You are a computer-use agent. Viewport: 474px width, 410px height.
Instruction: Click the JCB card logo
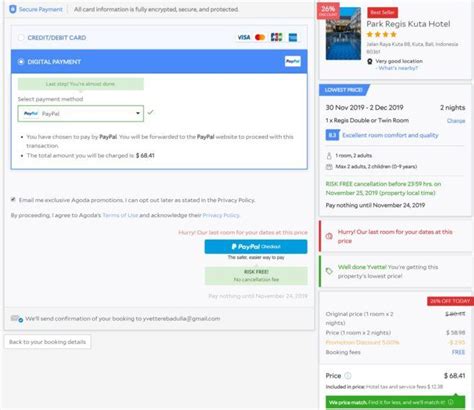[x=276, y=37]
